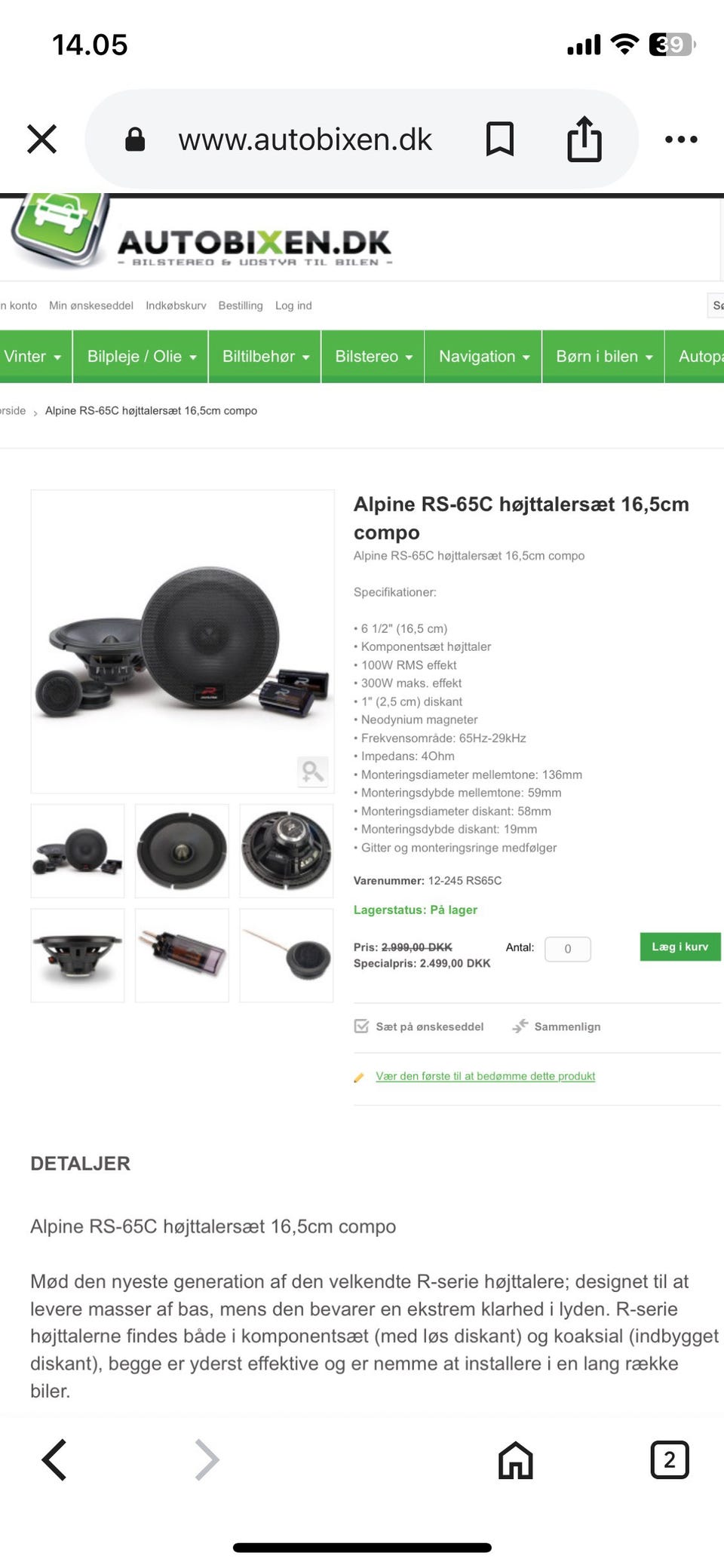Click the Antal quantity input field
This screenshot has height=1568, width=724.
(568, 949)
